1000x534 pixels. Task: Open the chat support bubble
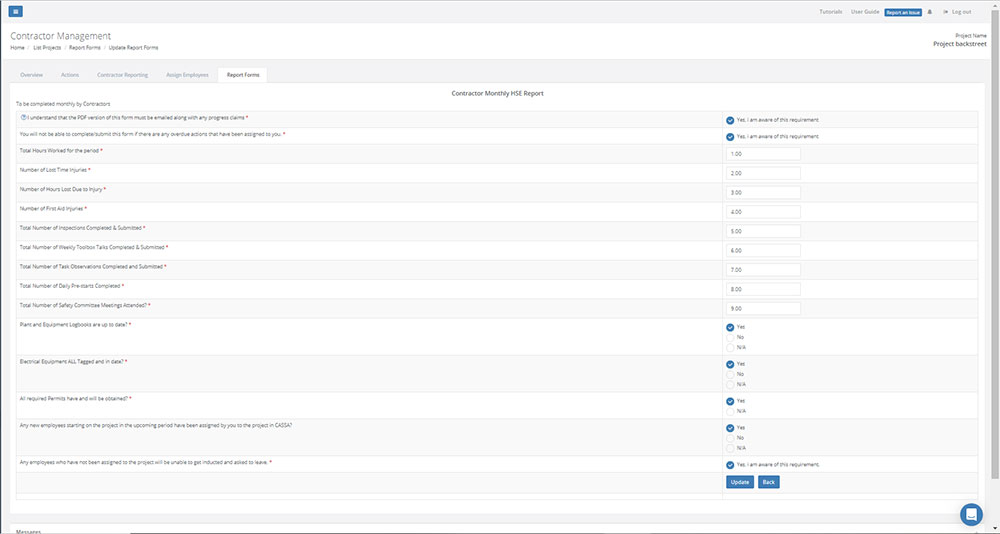(x=971, y=514)
